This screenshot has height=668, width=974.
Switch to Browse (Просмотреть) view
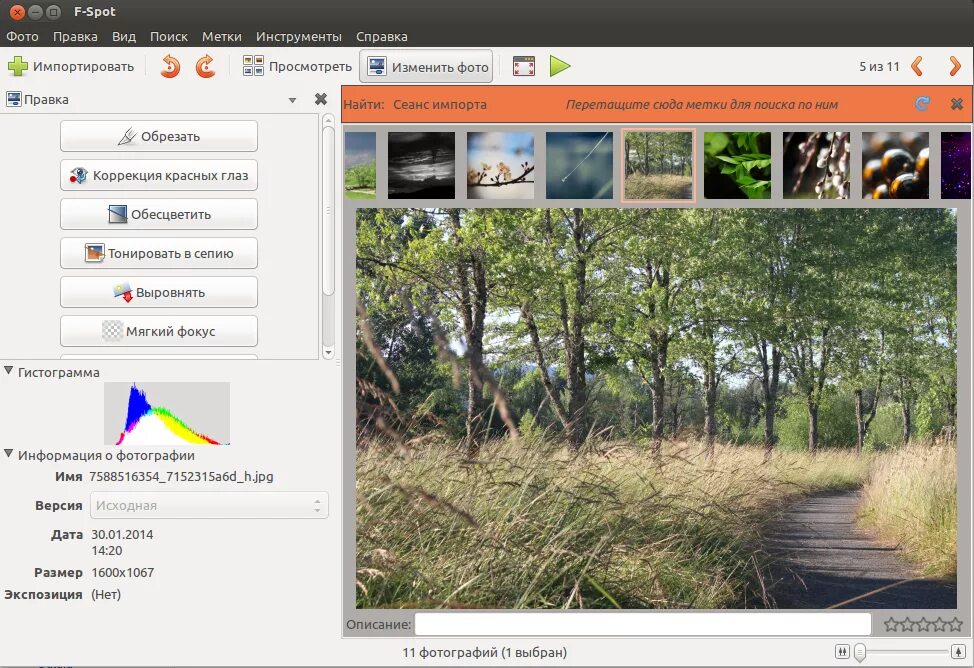coord(296,66)
